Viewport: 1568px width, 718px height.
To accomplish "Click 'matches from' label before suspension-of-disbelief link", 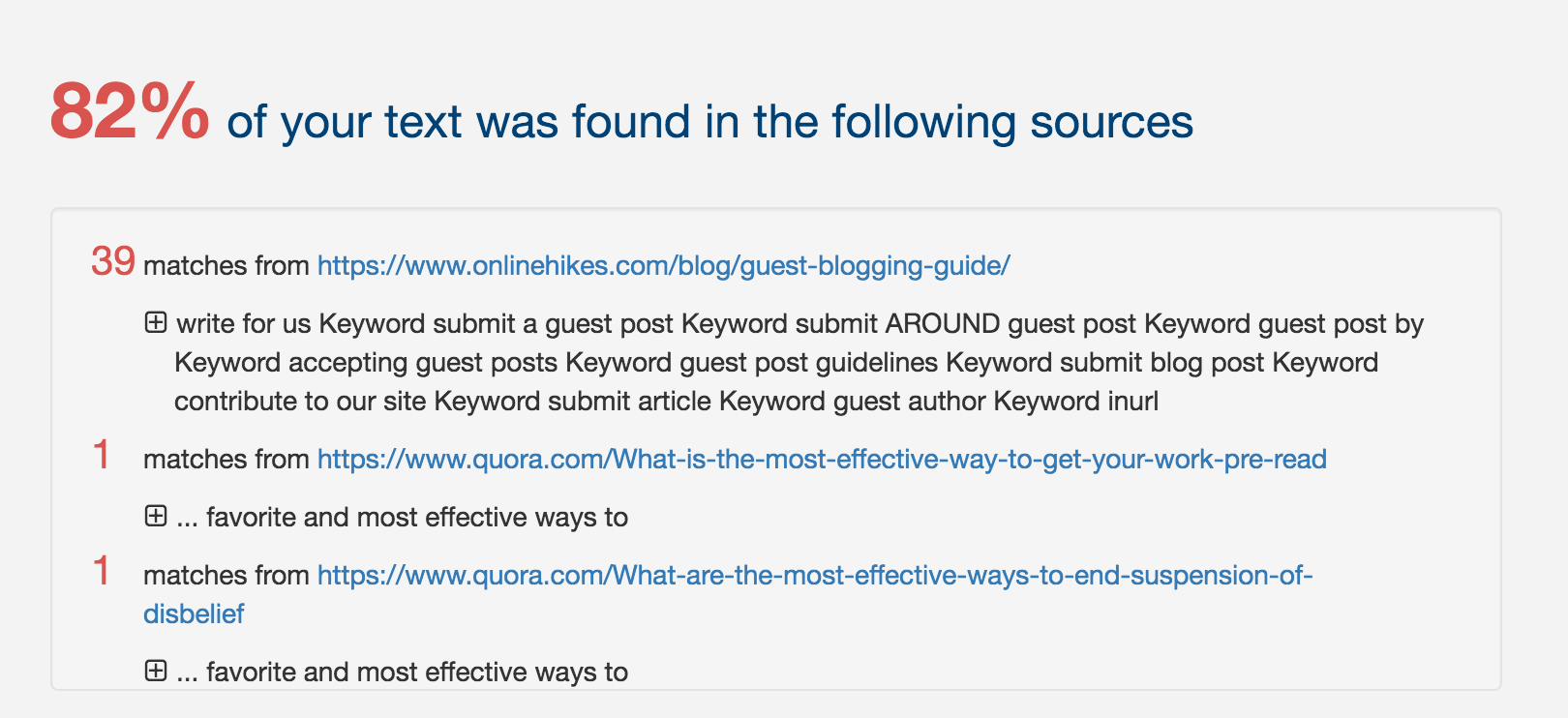I will click(x=226, y=576).
